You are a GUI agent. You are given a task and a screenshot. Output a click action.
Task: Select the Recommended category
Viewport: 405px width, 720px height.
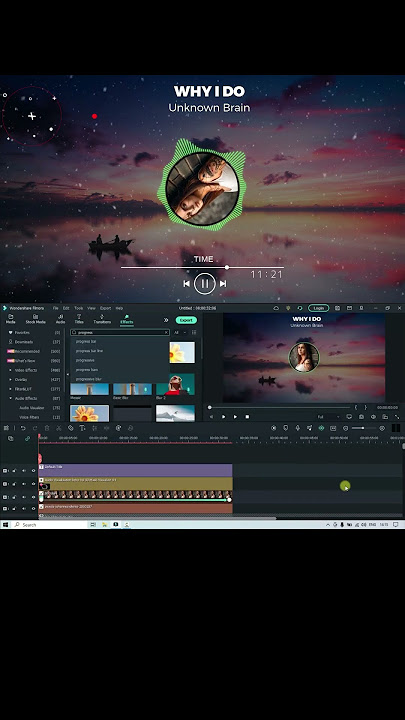click(x=27, y=351)
